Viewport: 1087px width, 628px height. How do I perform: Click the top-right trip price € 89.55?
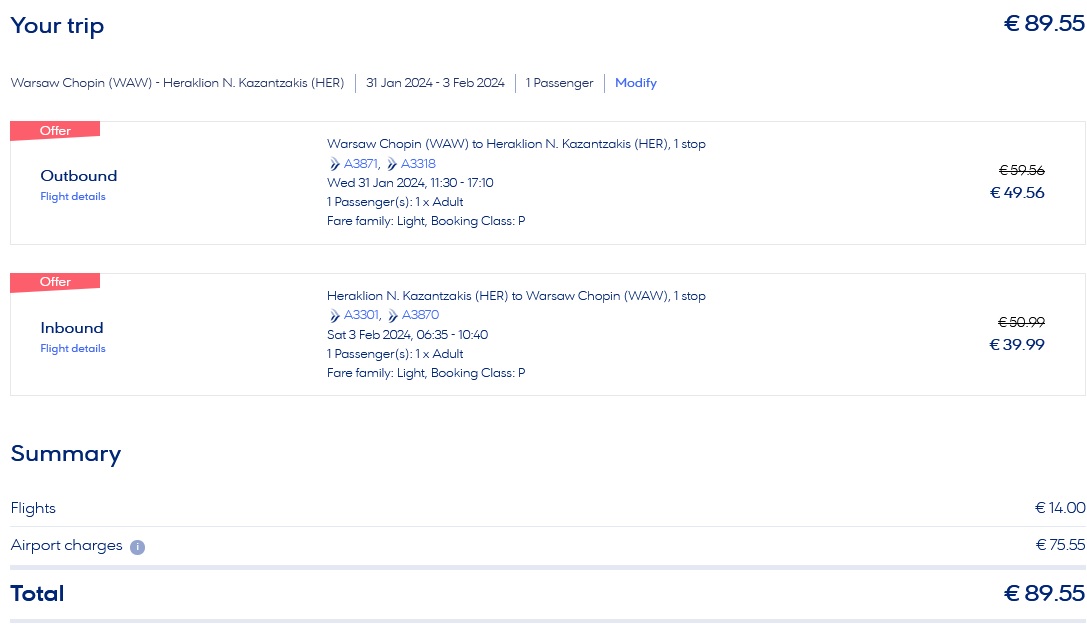coord(1044,24)
